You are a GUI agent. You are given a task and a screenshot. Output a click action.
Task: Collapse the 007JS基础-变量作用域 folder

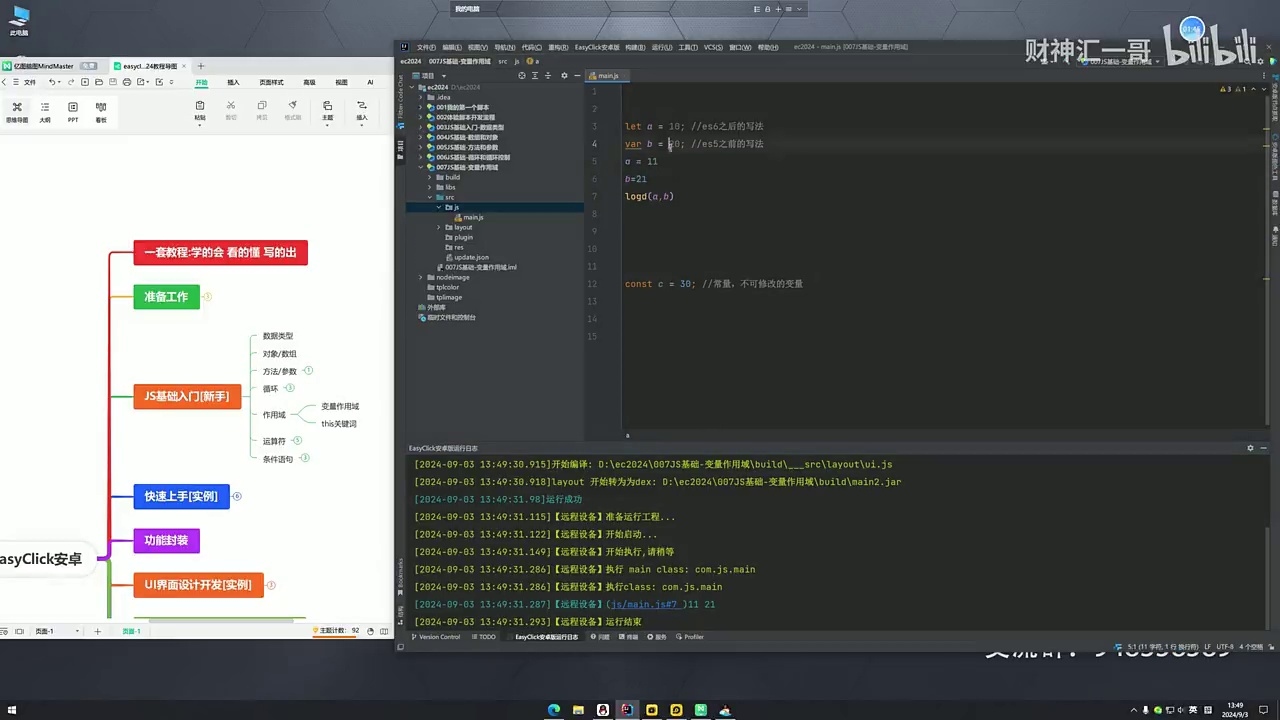click(422, 167)
